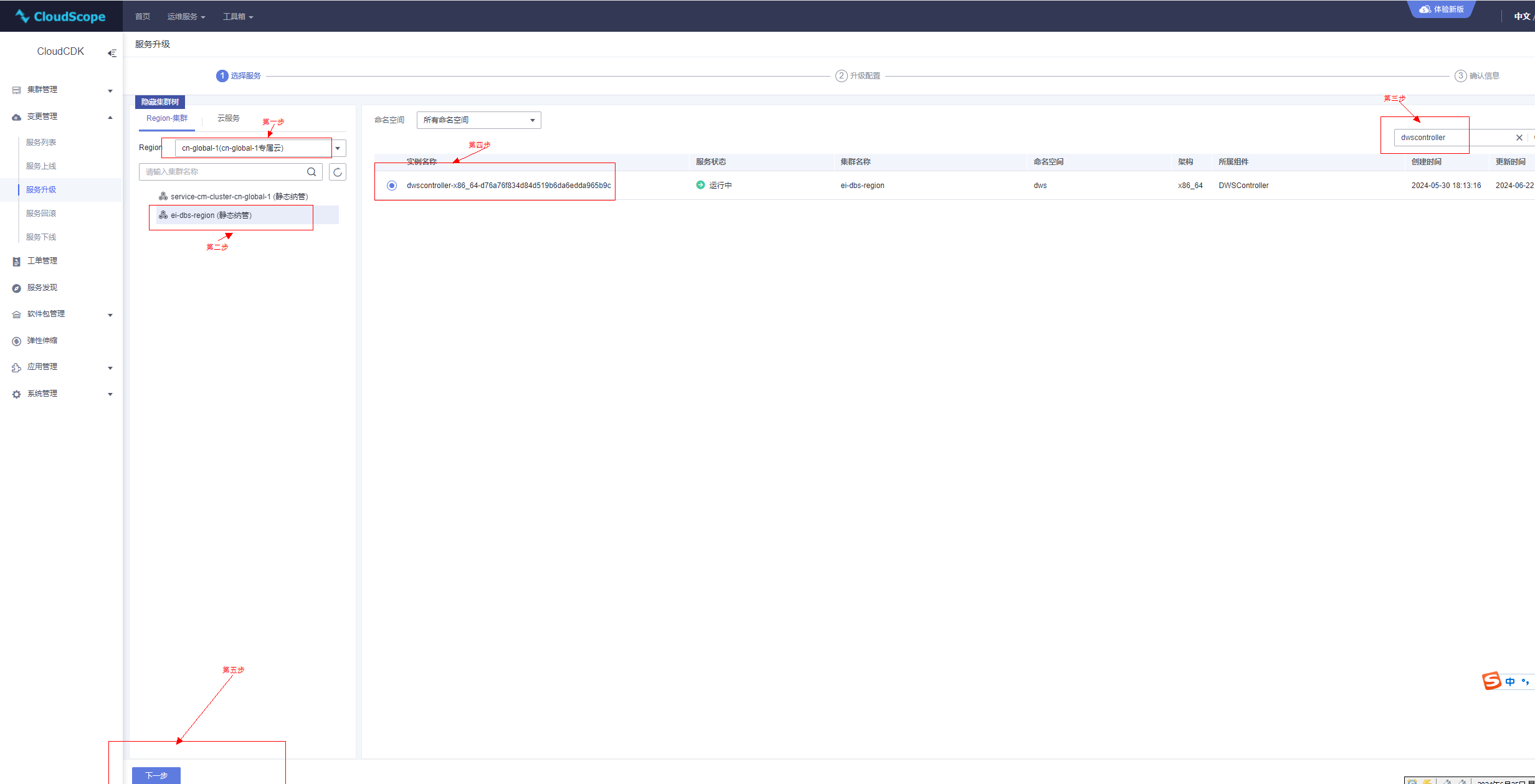
Task: Click the 工单管理 sidebar icon
Action: (17, 262)
